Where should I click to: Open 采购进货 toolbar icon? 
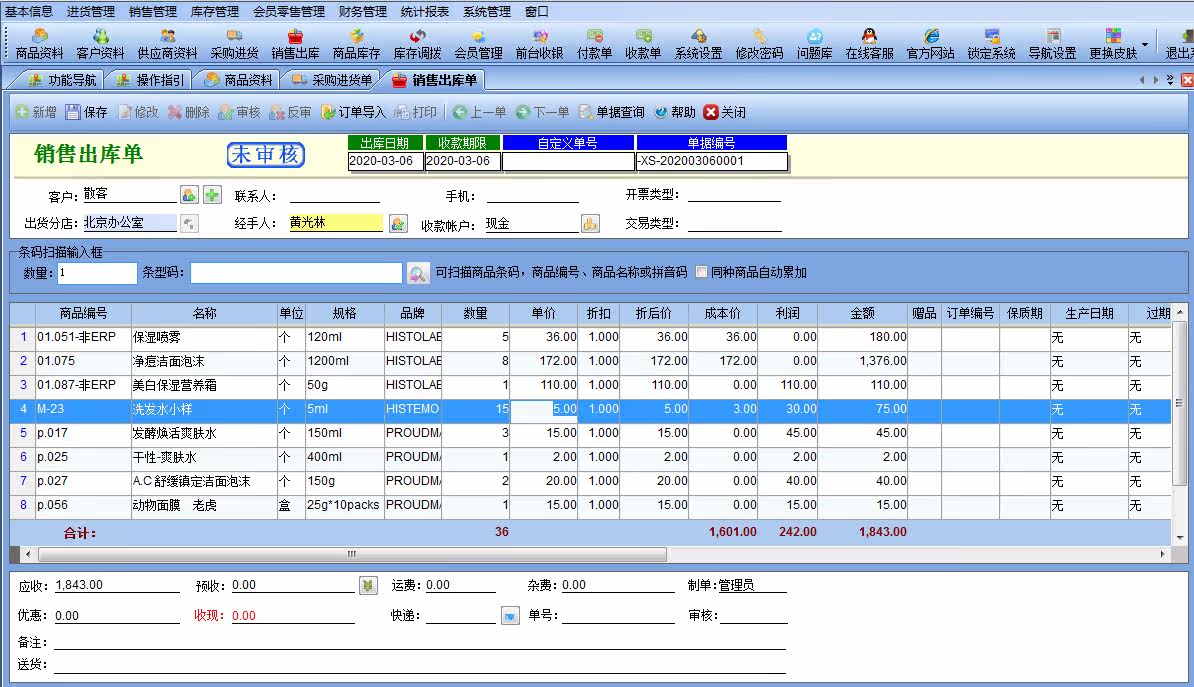(235, 44)
